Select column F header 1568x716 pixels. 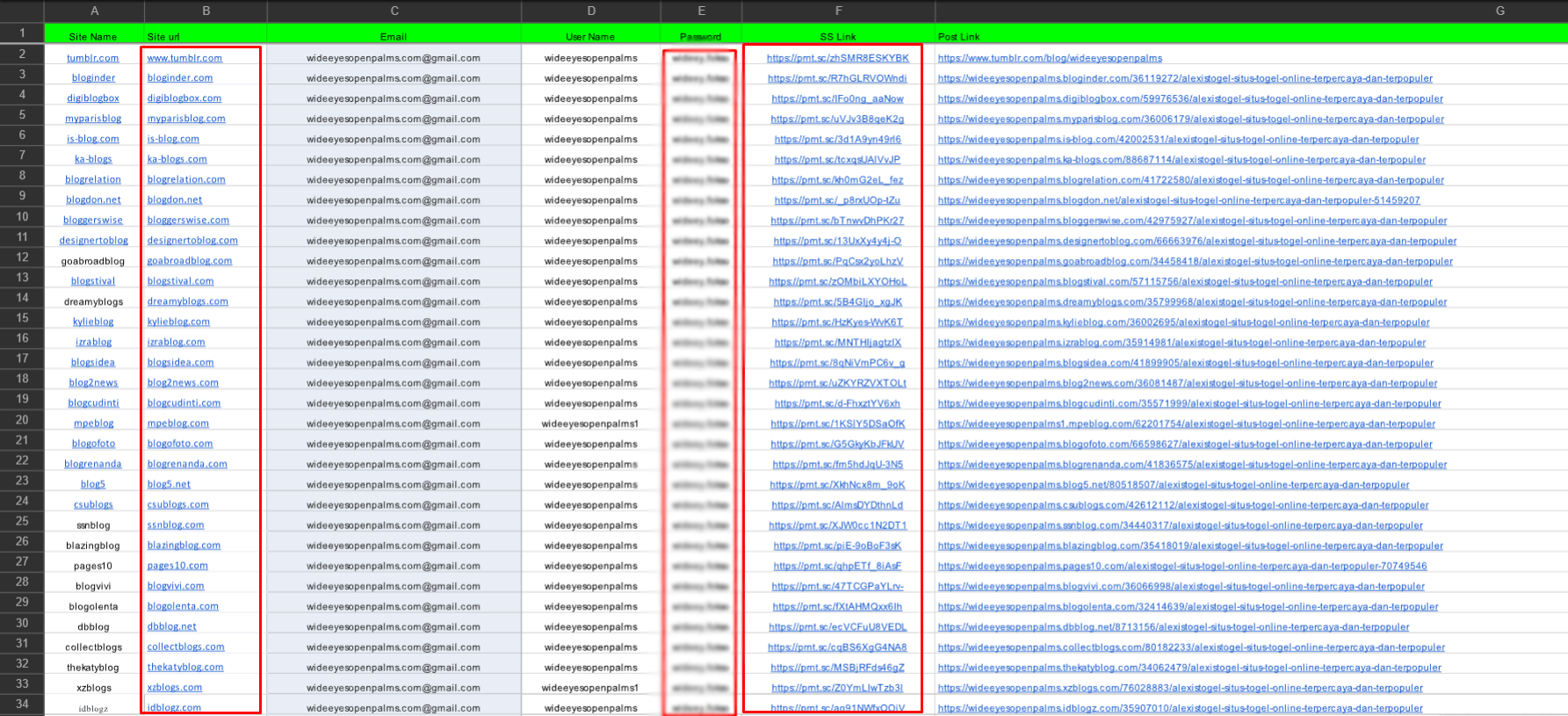(x=838, y=11)
